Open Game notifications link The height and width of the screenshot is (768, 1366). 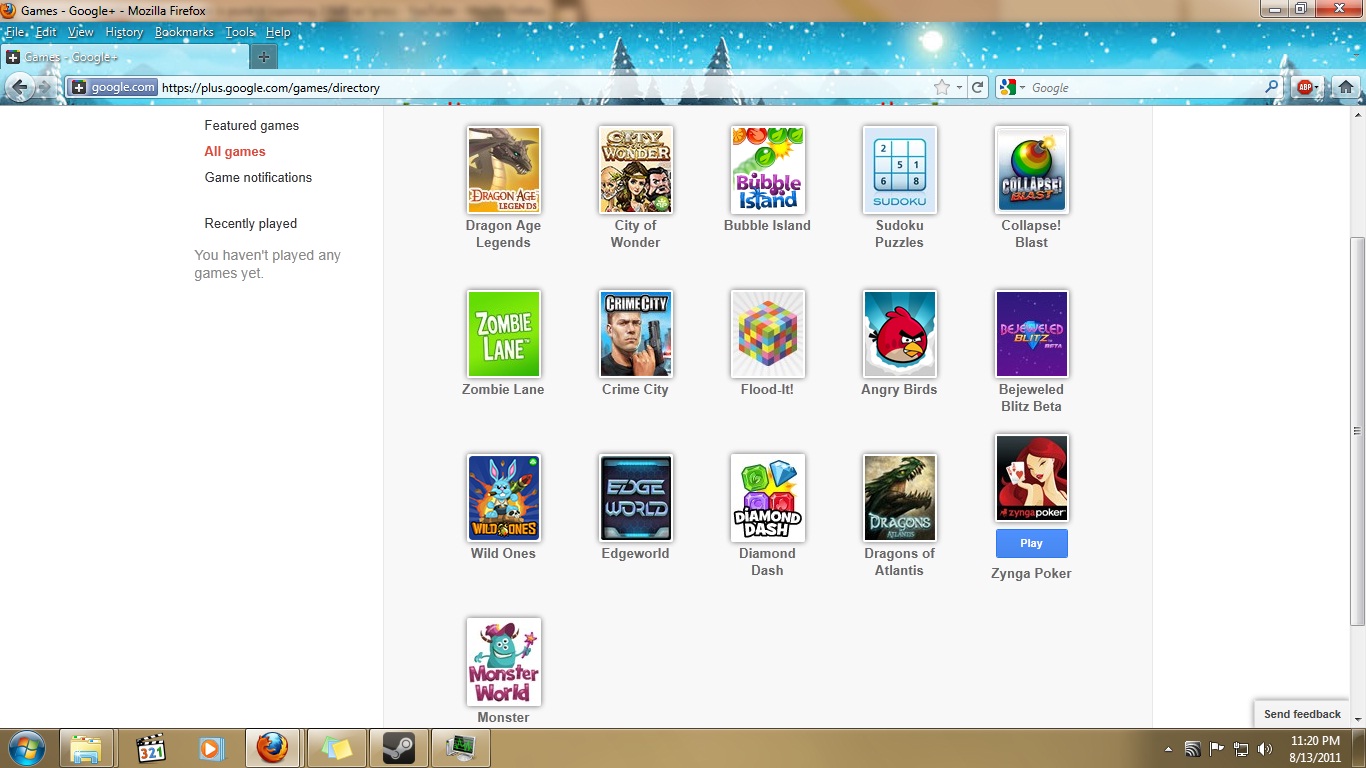click(x=258, y=177)
